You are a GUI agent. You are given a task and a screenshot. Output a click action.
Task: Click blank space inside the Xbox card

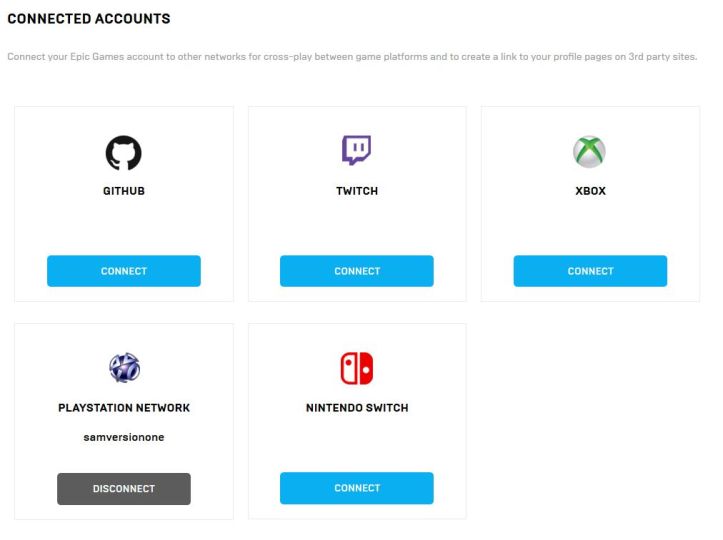[x=590, y=225]
